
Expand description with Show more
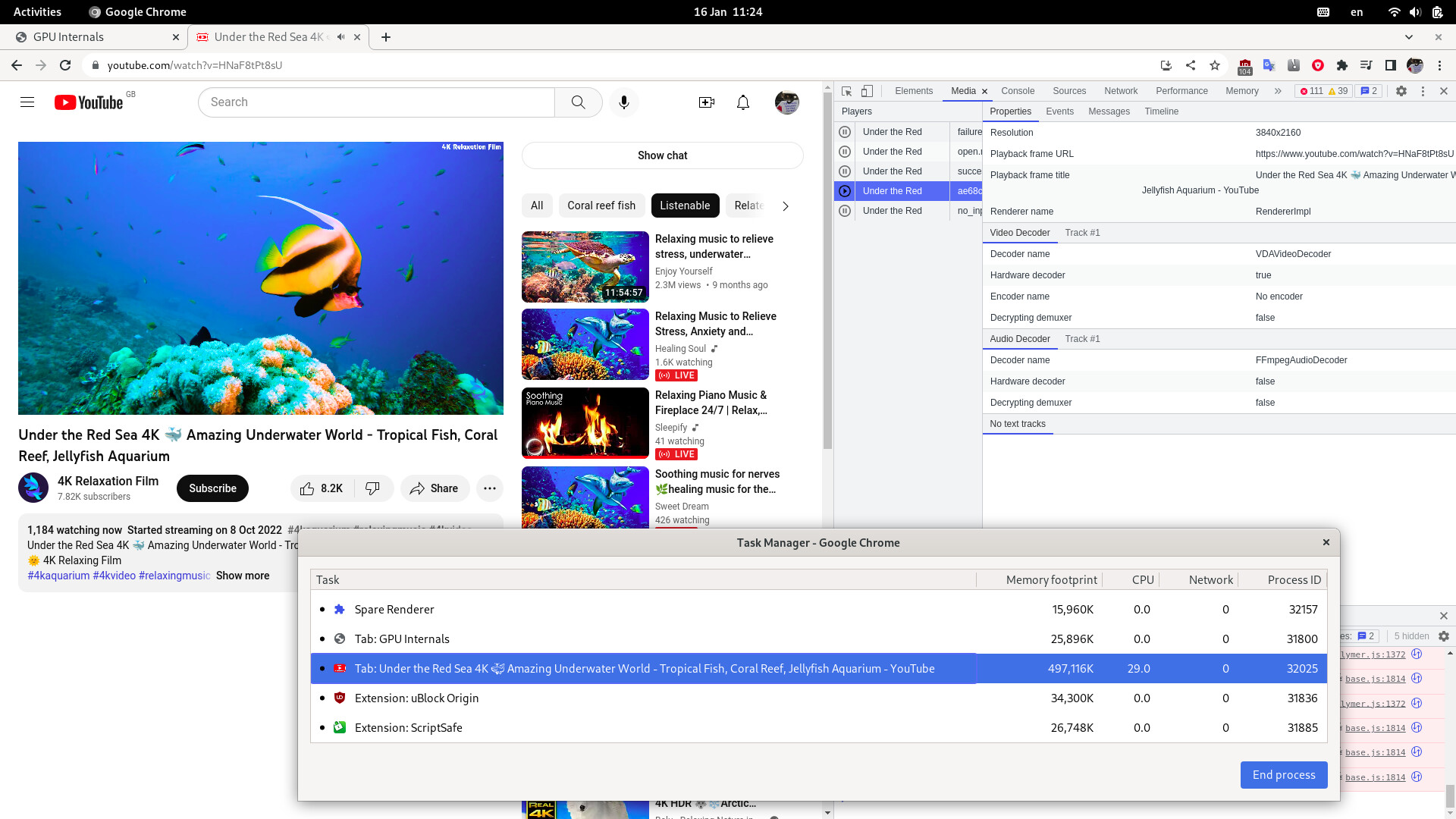coord(242,576)
